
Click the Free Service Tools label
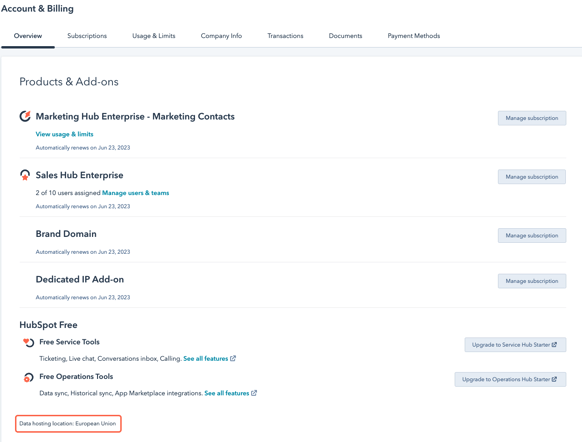point(69,342)
